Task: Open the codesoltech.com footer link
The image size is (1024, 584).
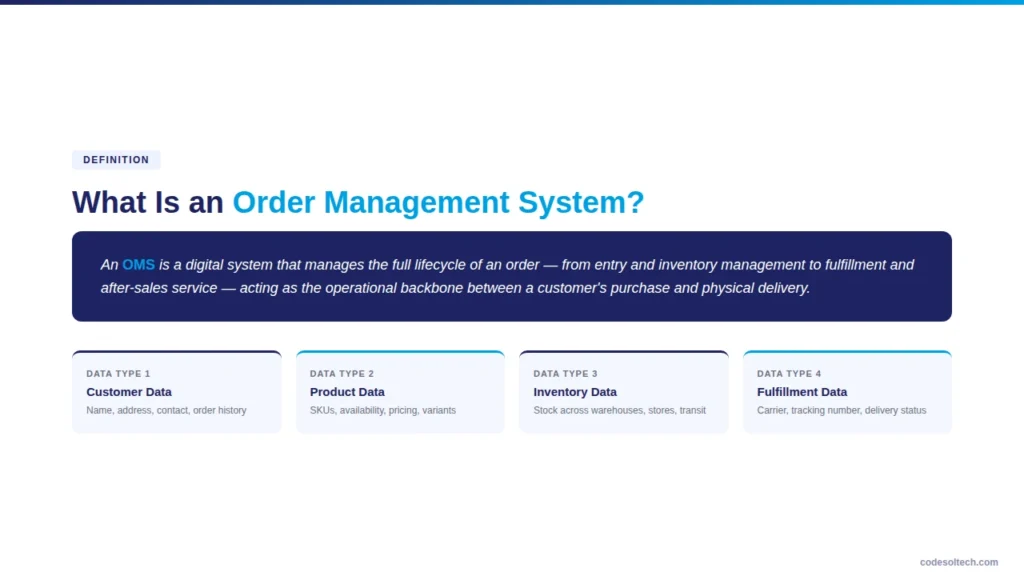Action: pyautogui.click(x=959, y=562)
